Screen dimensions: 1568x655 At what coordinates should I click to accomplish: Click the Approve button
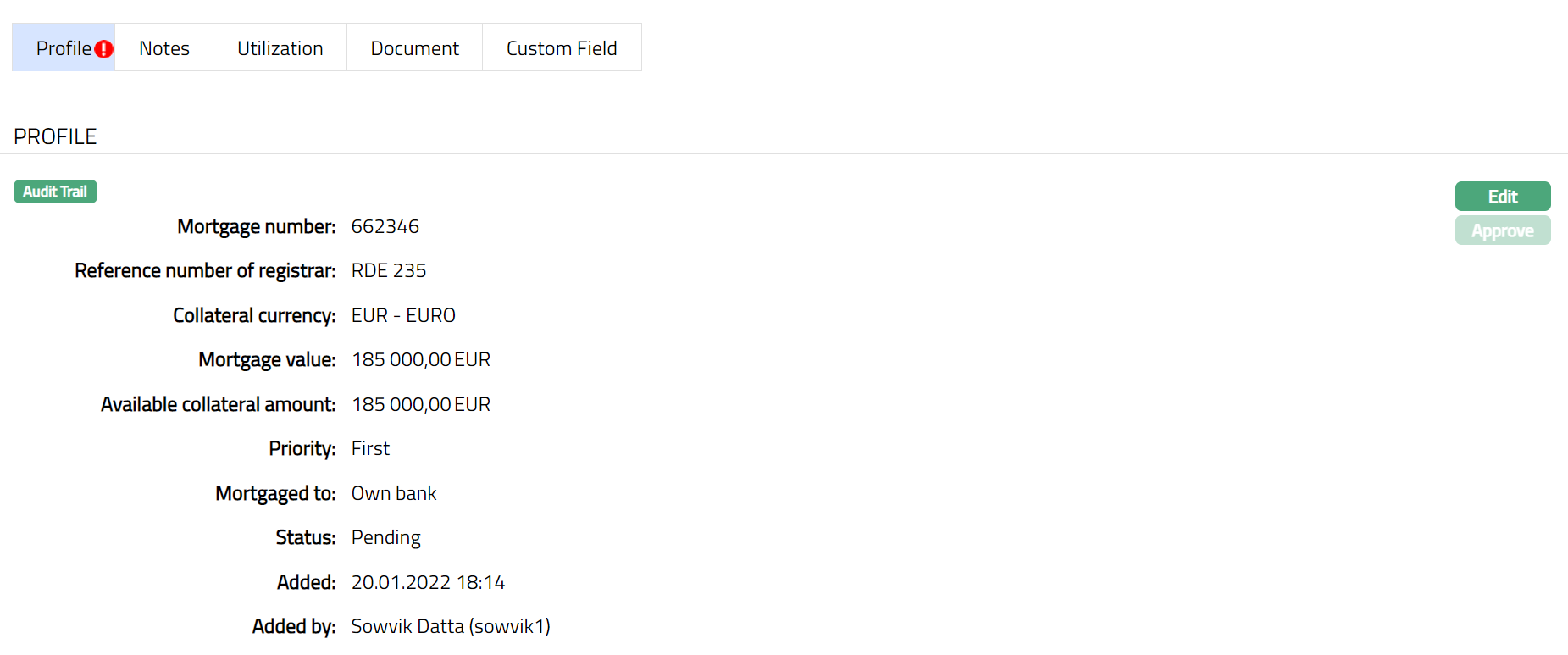[x=1502, y=230]
